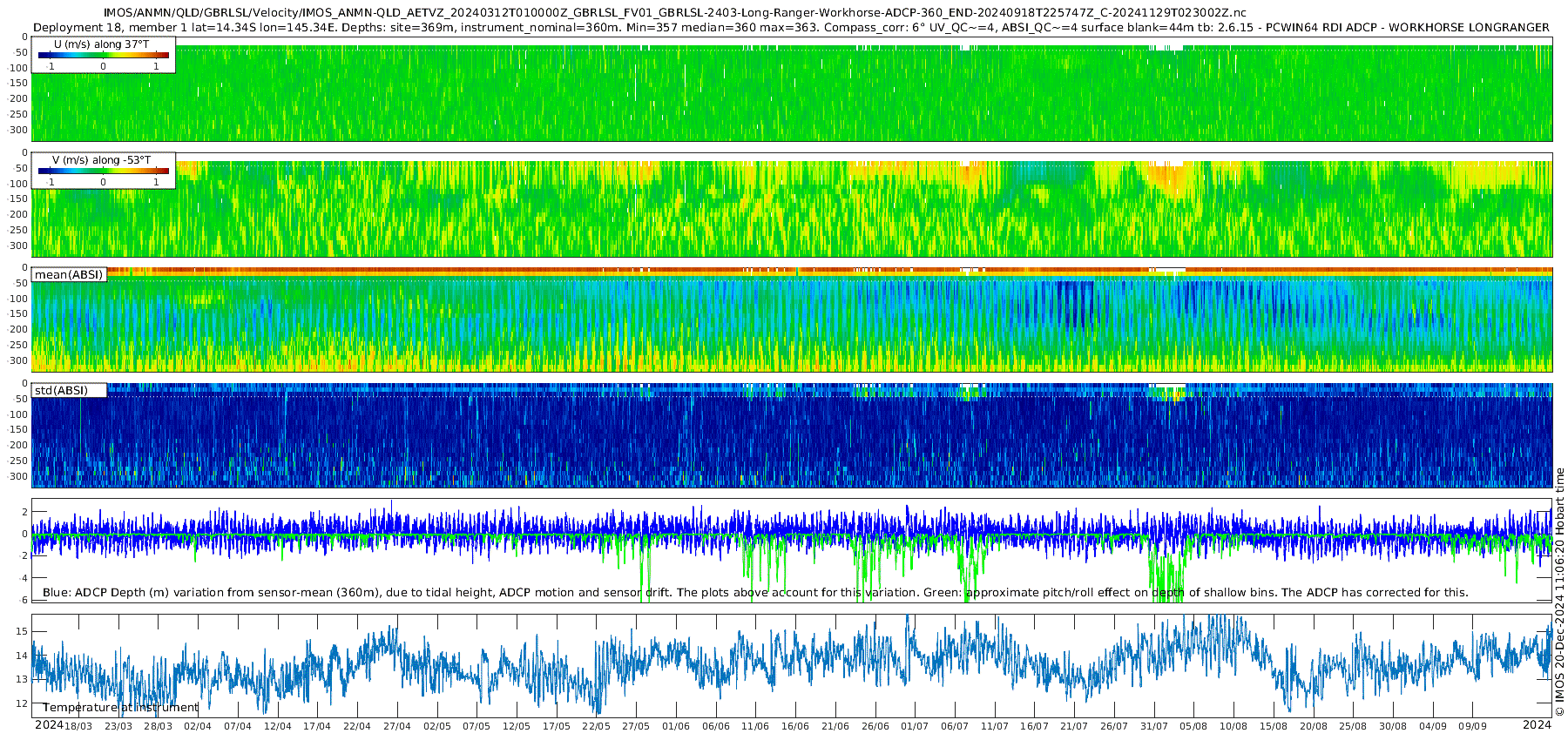Click the 2024 year label at right of date axis
Screen dimensions: 1568x740
1537,725
